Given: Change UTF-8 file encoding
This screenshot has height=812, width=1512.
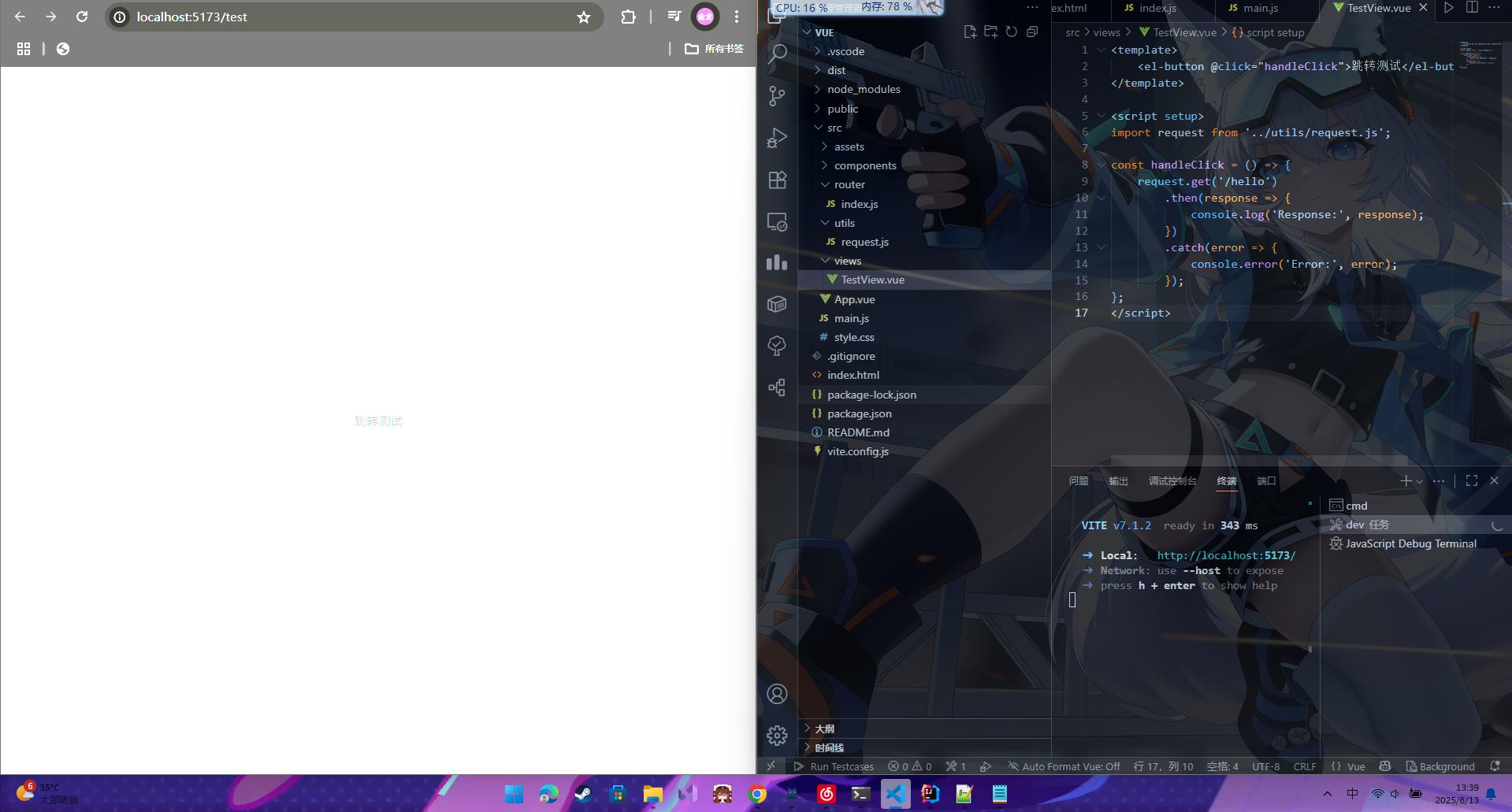Looking at the screenshot, I should [1265, 766].
